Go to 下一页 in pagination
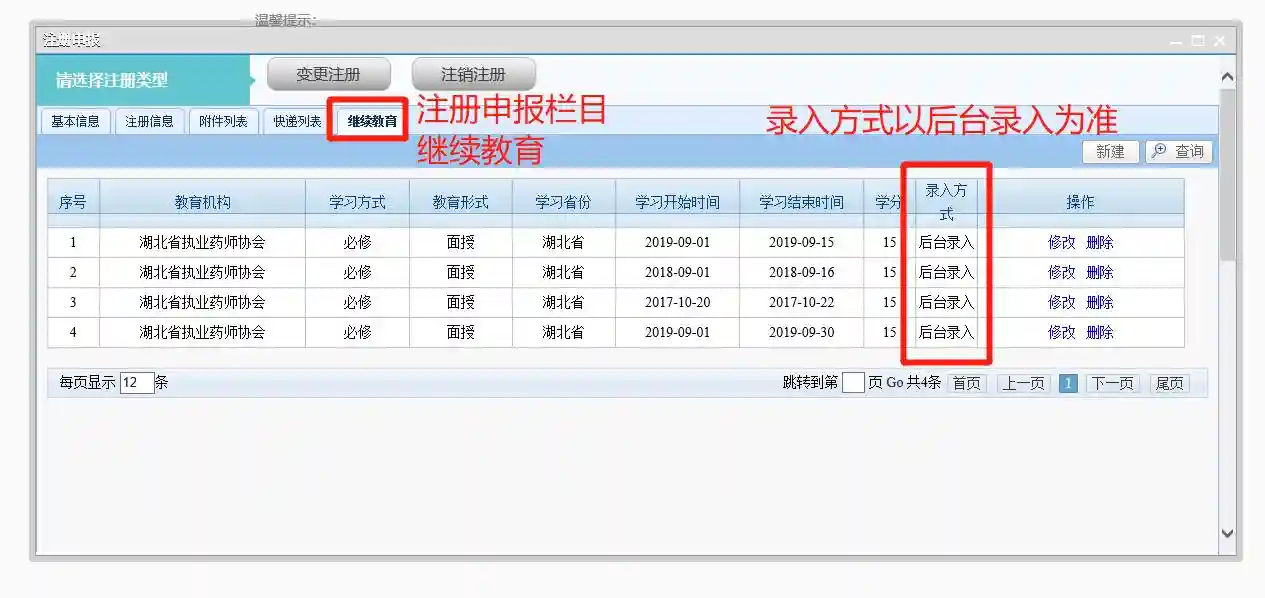The height and width of the screenshot is (598, 1265). pyautogui.click(x=1112, y=383)
